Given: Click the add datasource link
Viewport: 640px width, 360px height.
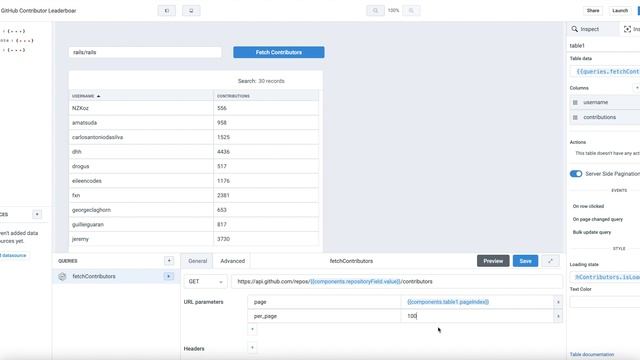Looking at the screenshot, I should pos(13,256).
